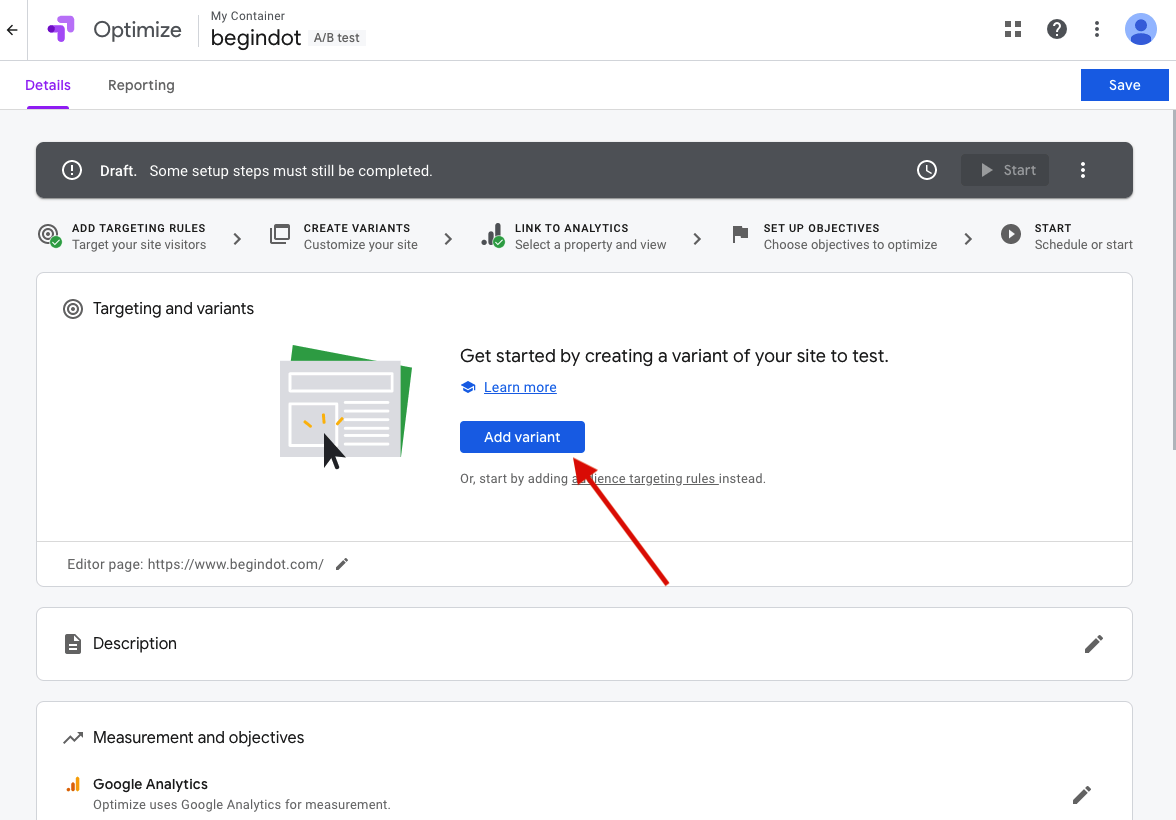Image resolution: width=1176 pixels, height=820 pixels.
Task: Edit Google Analytics link with pencil
Action: 1082,794
